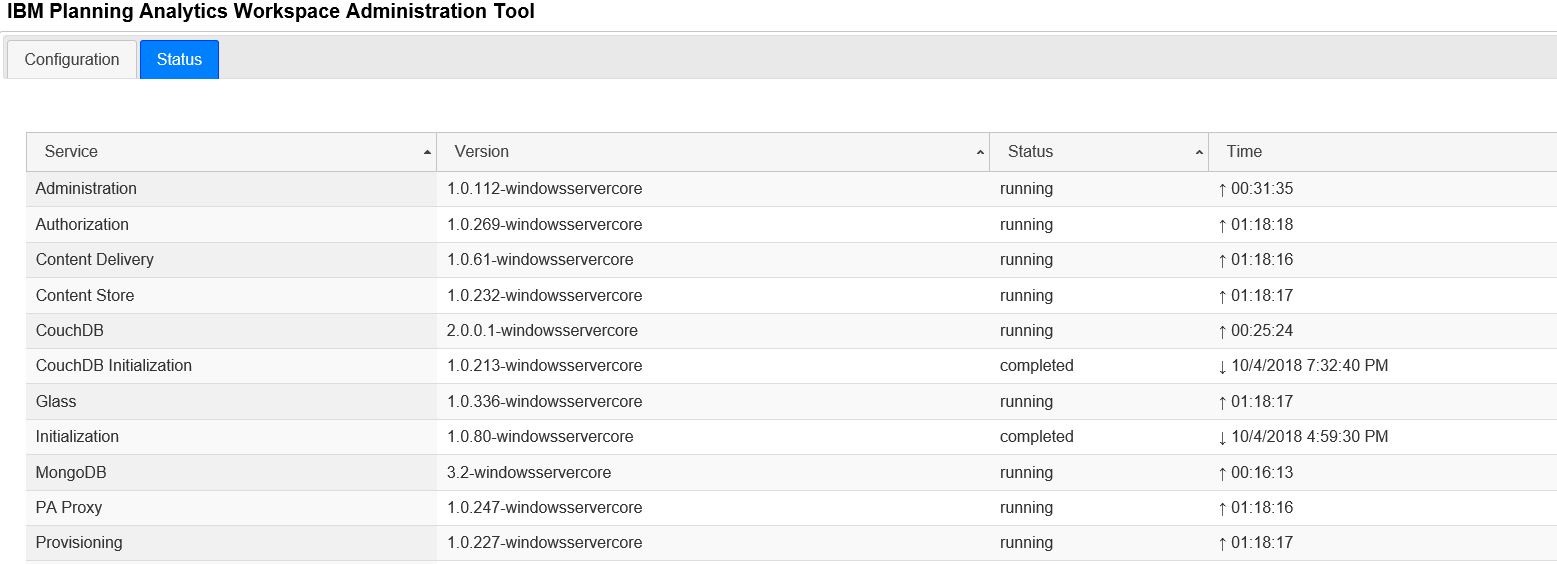Select the Provisioning service row
Viewport: 1557px width, 564px height.
(791, 543)
